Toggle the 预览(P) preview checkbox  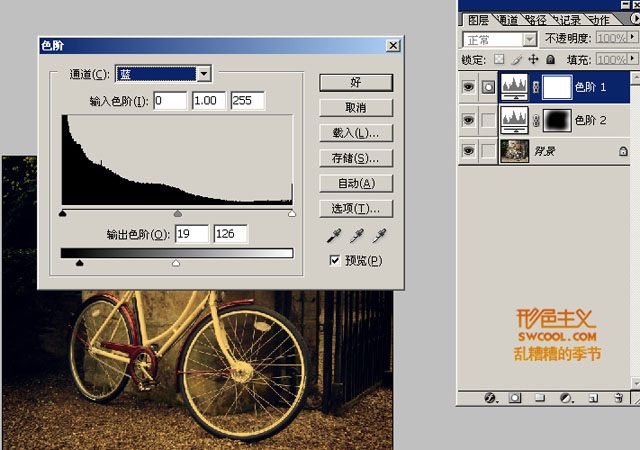pos(335,261)
